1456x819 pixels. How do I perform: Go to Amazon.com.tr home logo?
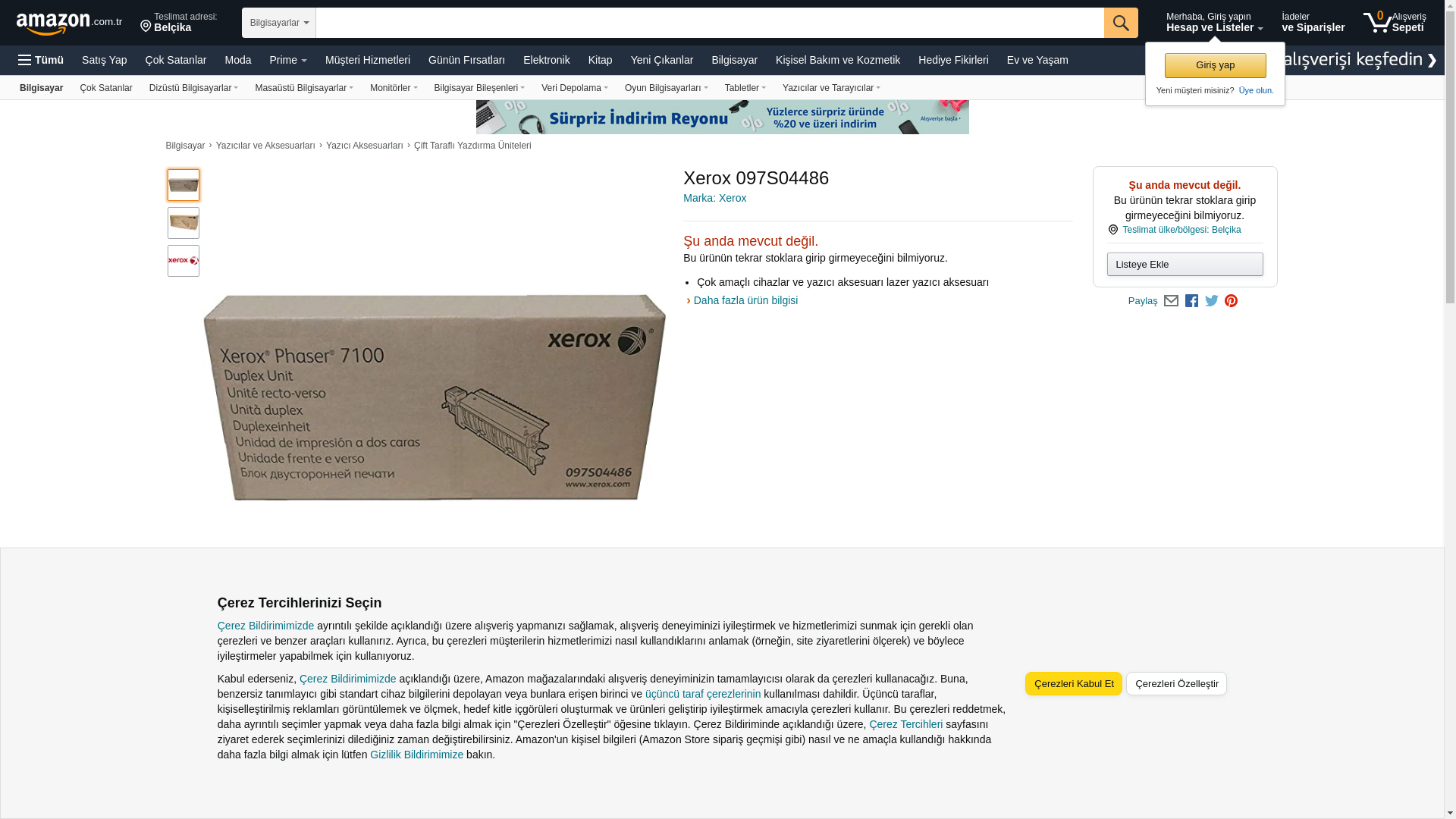(69, 23)
